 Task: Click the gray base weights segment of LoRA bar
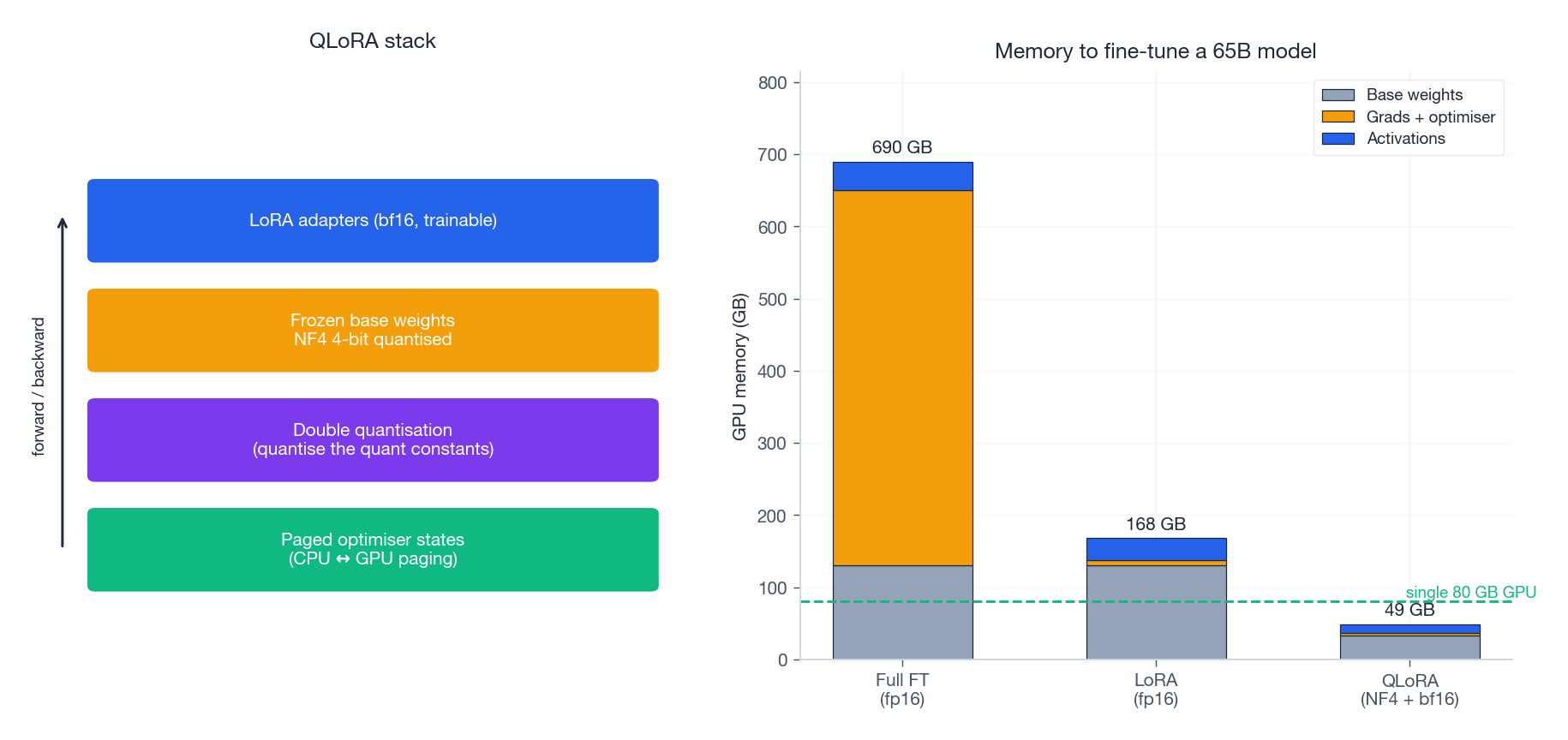[1156, 612]
